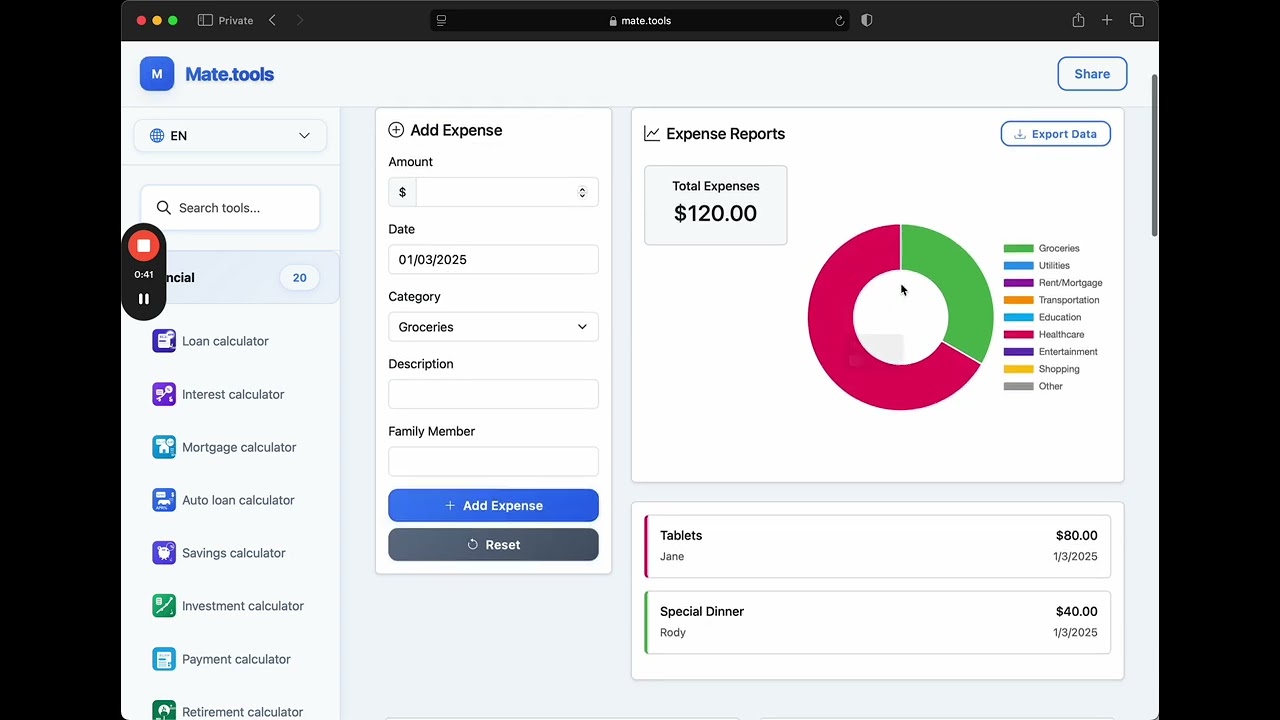Show Safari tab overview
This screenshot has height=720, width=1280.
pos(1137,20)
